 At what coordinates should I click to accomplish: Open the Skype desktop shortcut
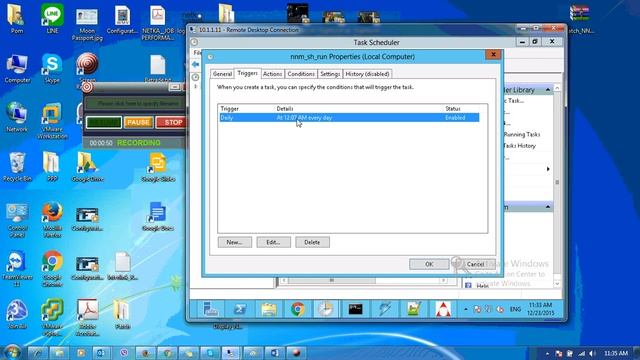coord(52,68)
